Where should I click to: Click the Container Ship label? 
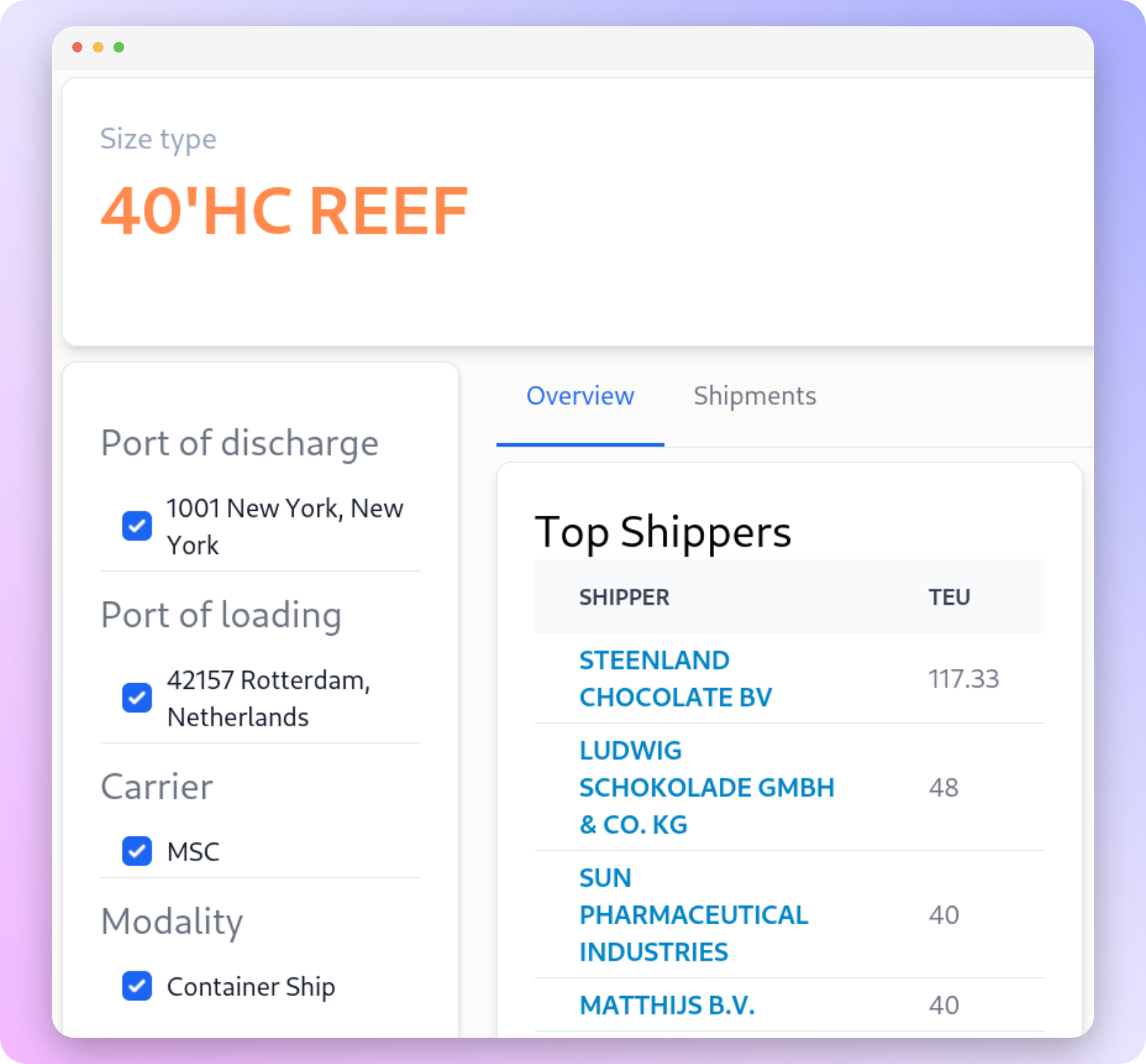[x=251, y=987]
